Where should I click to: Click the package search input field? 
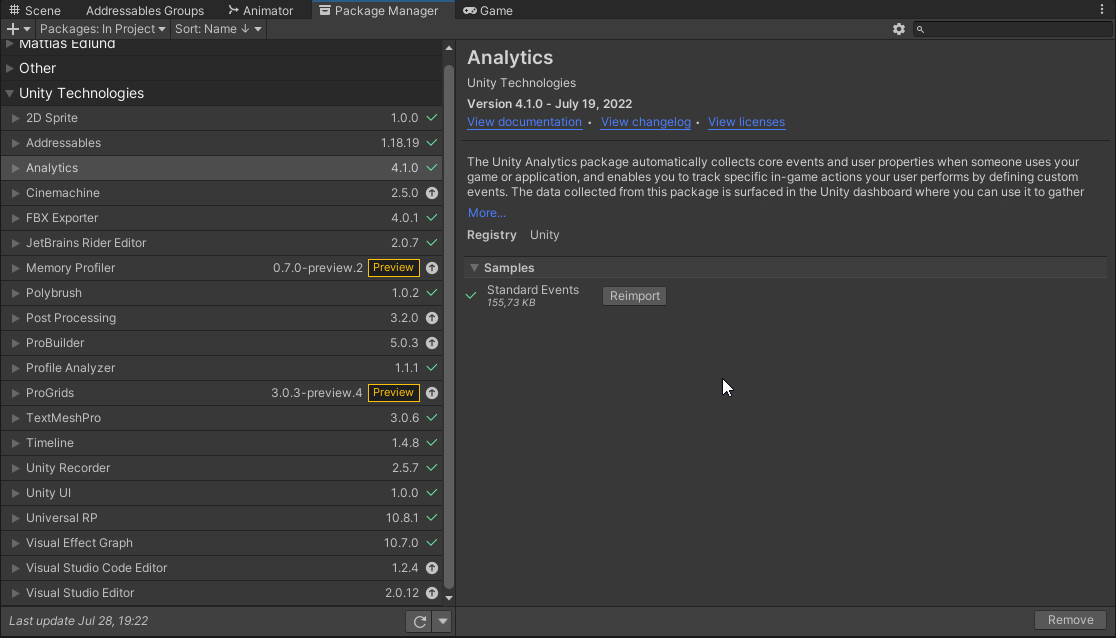1015,29
